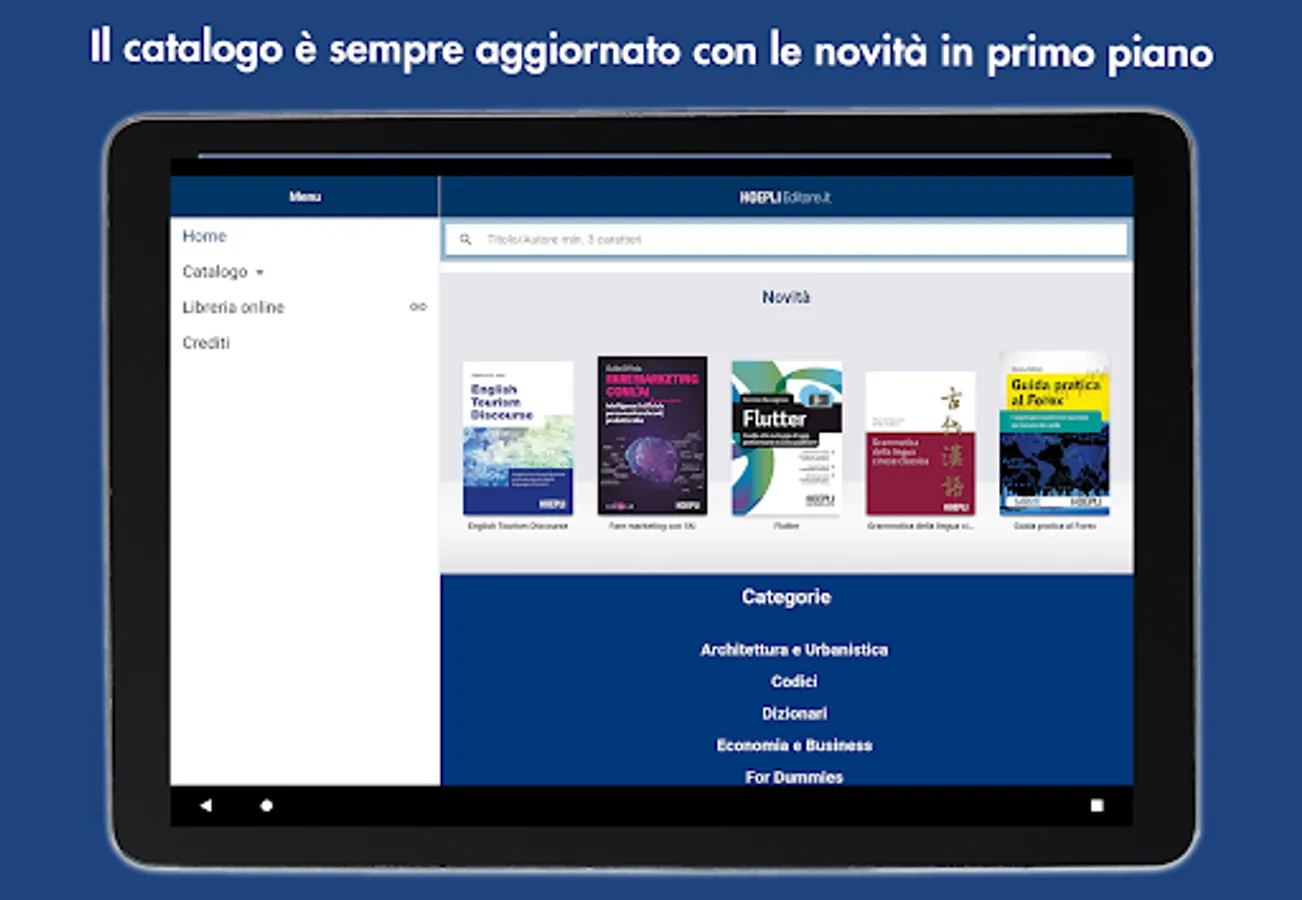Go to Home in the side menu

coord(204,236)
